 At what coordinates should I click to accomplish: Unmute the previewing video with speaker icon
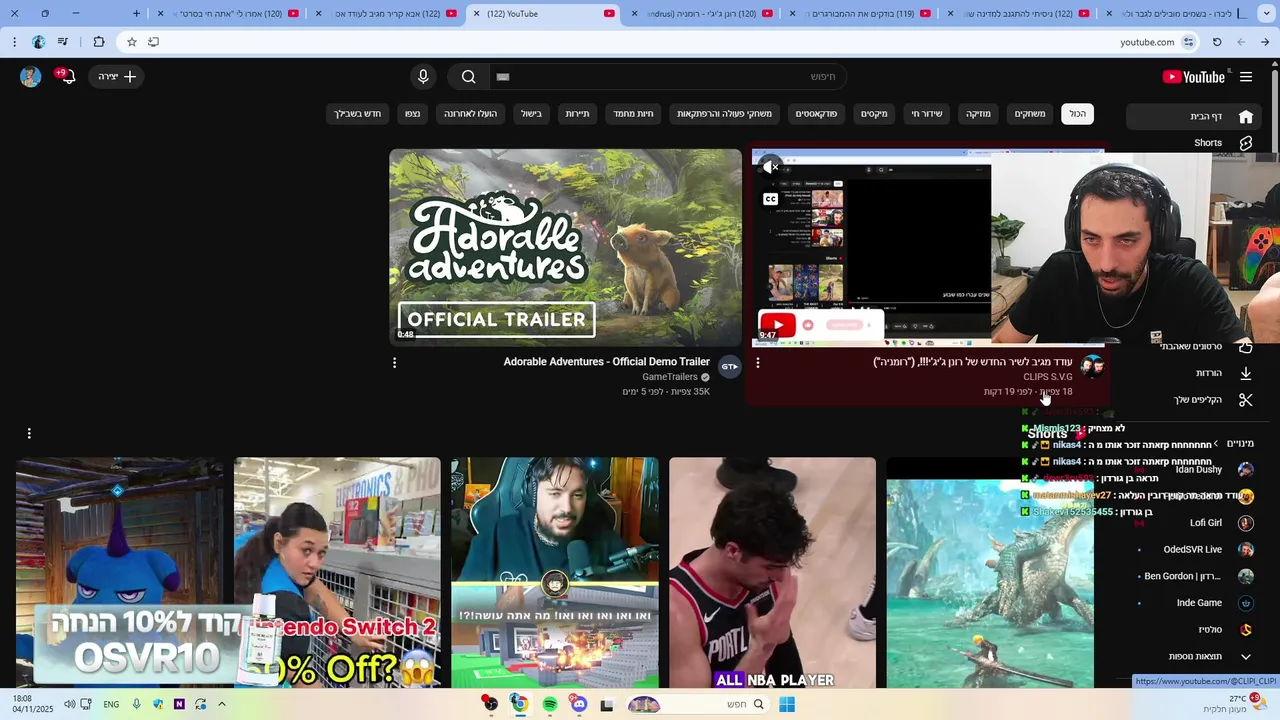(770, 168)
